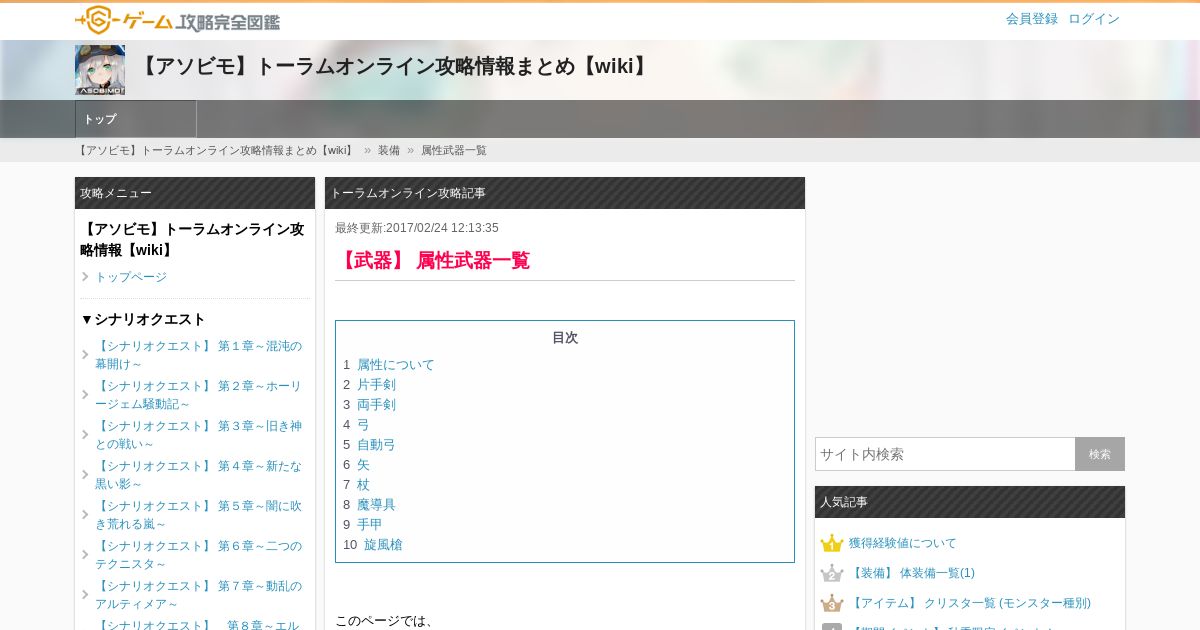The image size is (1200, 630).
Task: Click chevron arrow beside 第３章 quest link
Action: click(x=85, y=435)
